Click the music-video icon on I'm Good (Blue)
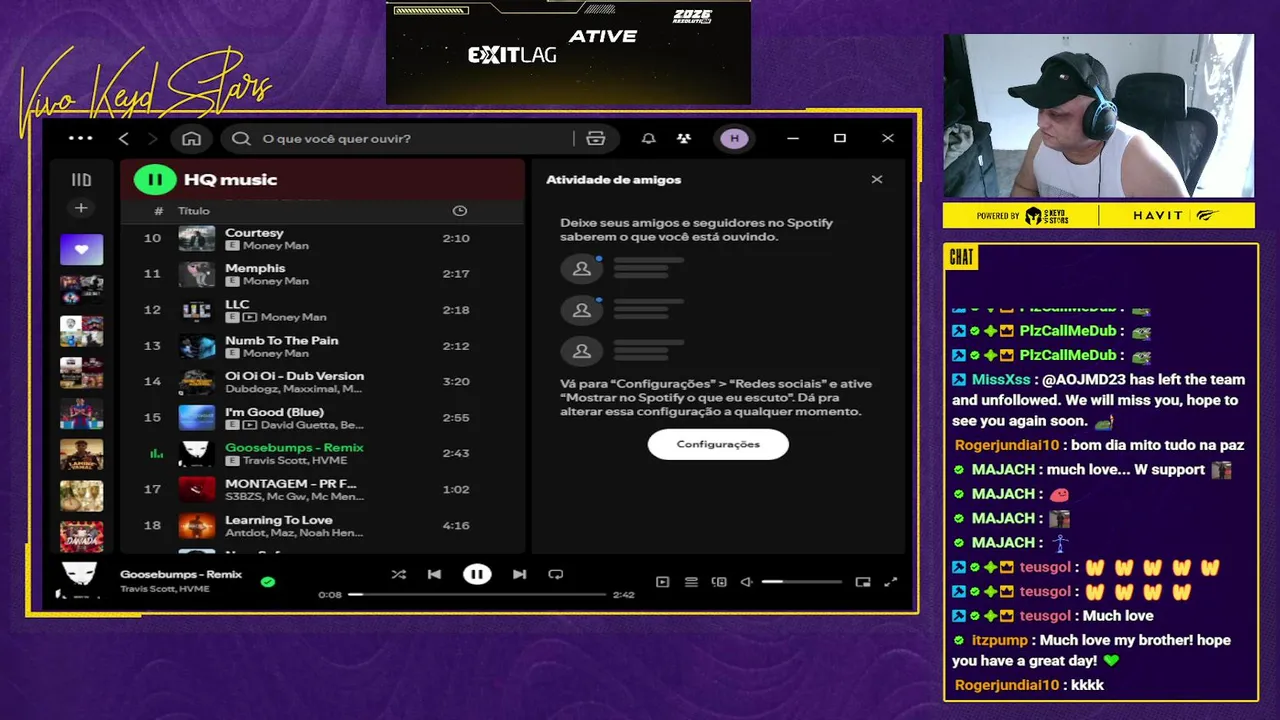 coord(250,425)
